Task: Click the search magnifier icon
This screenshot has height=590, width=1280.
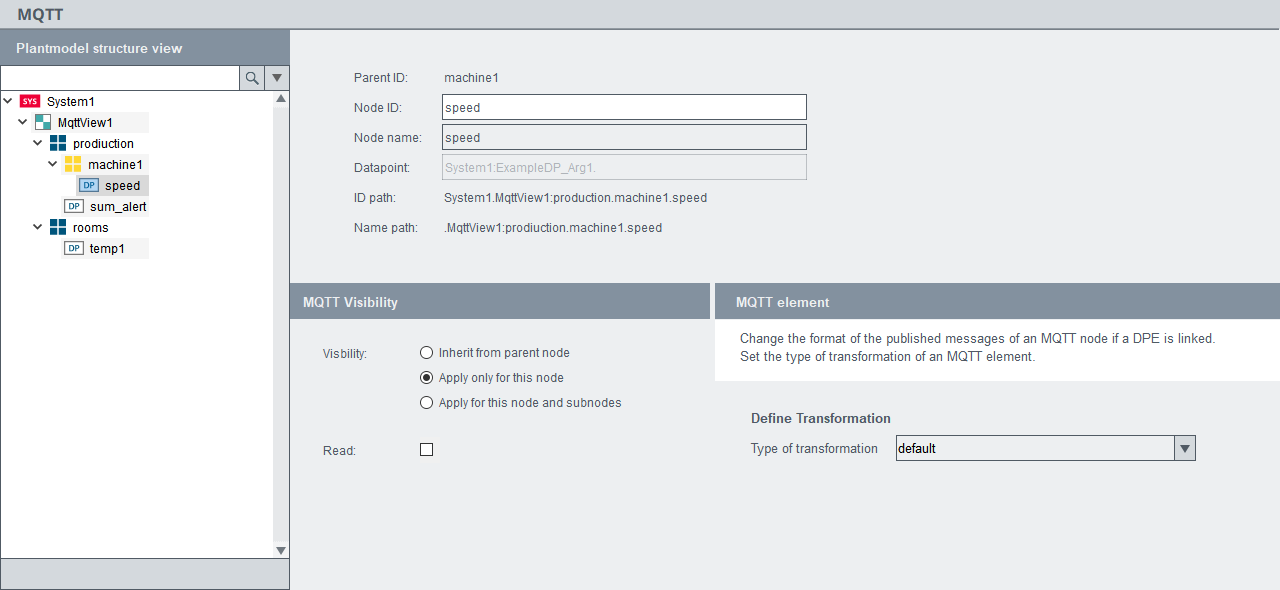Action: click(x=252, y=78)
